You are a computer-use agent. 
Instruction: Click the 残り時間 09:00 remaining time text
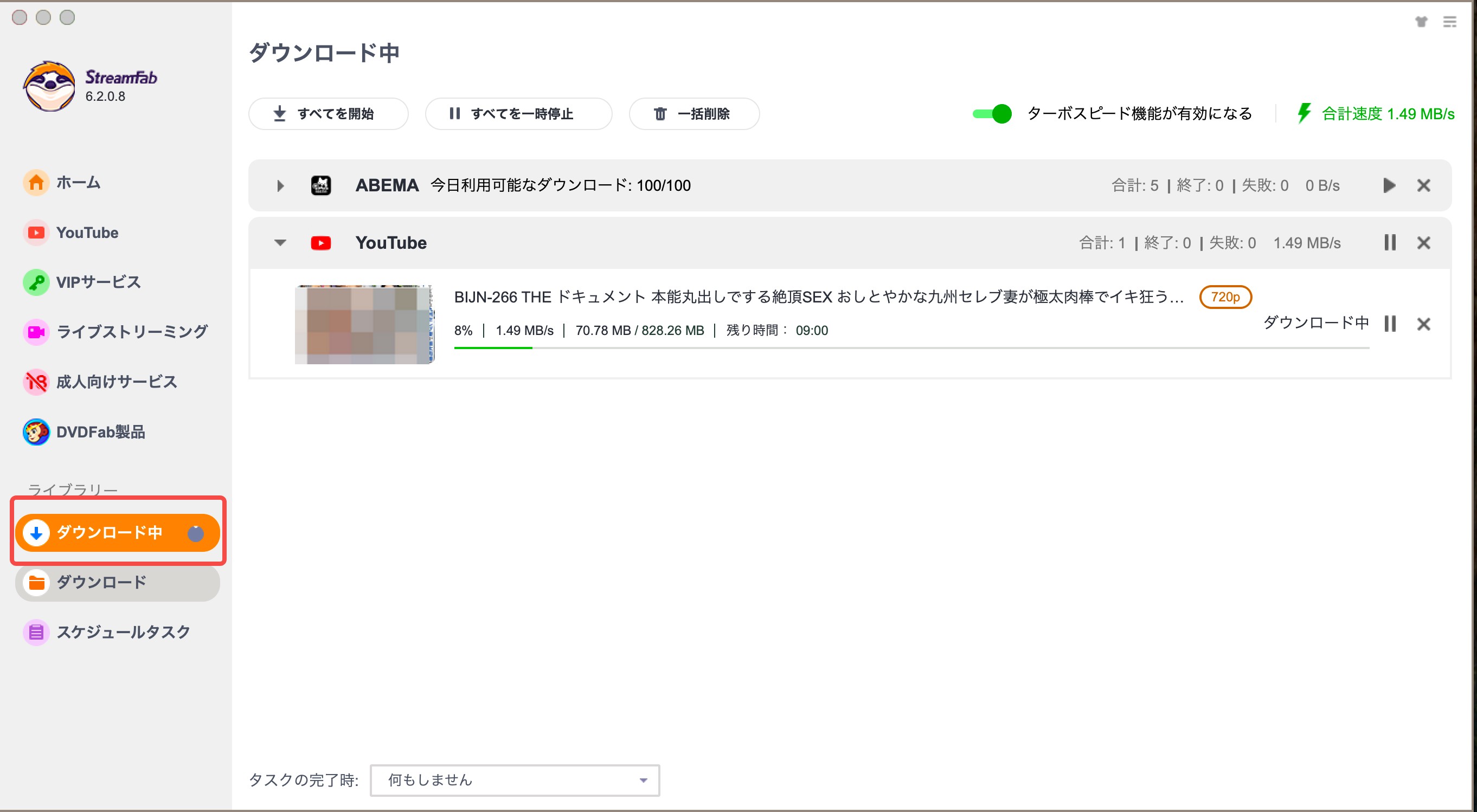[777, 331]
